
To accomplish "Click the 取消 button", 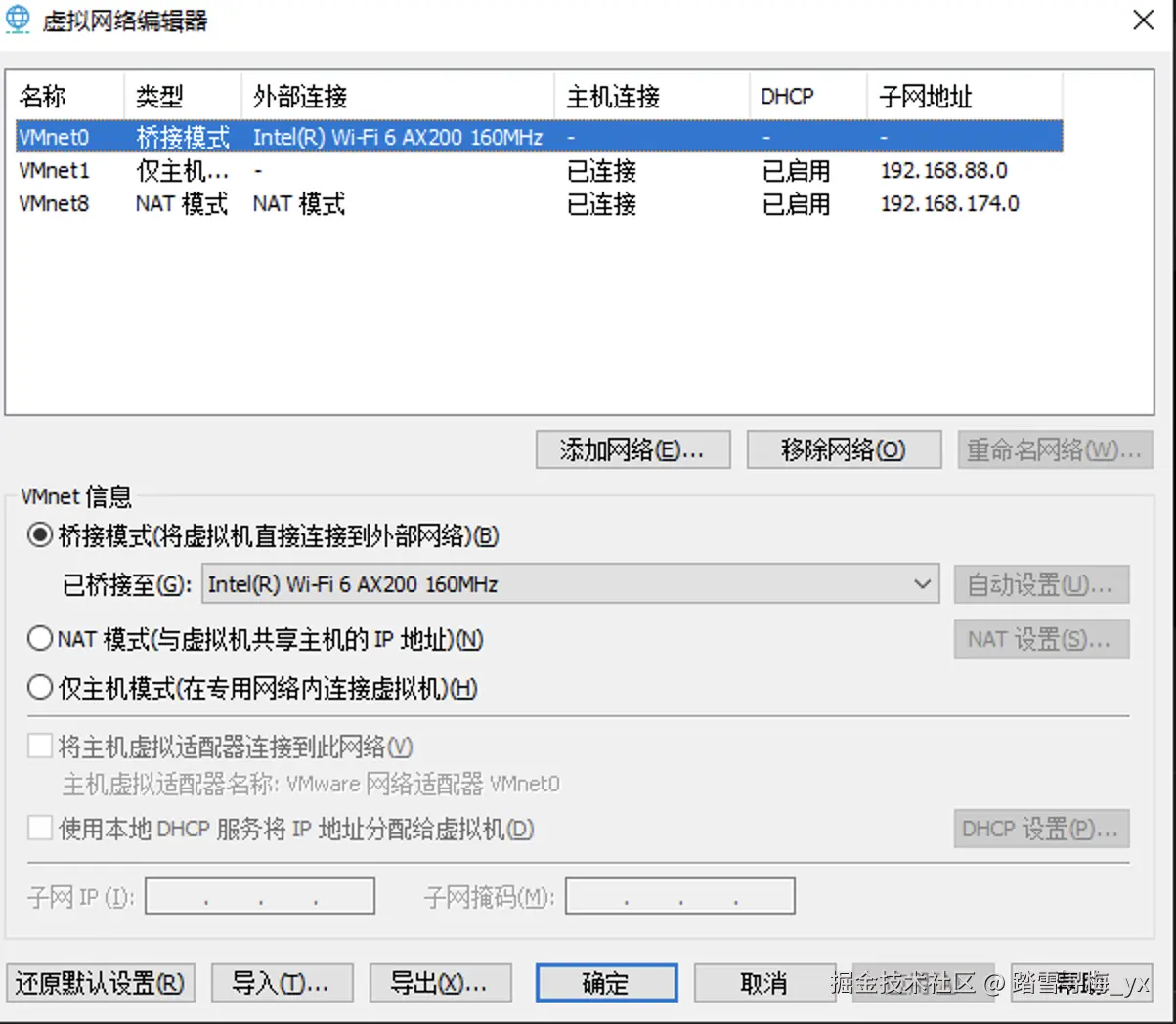I will coord(764,983).
